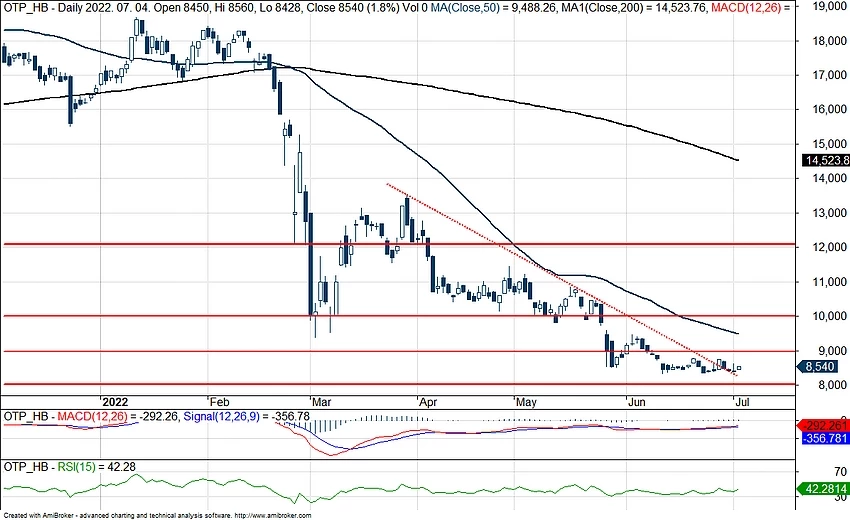This screenshot has width=850, height=520.
Task: Click the May date axis label
Action: click(x=526, y=402)
